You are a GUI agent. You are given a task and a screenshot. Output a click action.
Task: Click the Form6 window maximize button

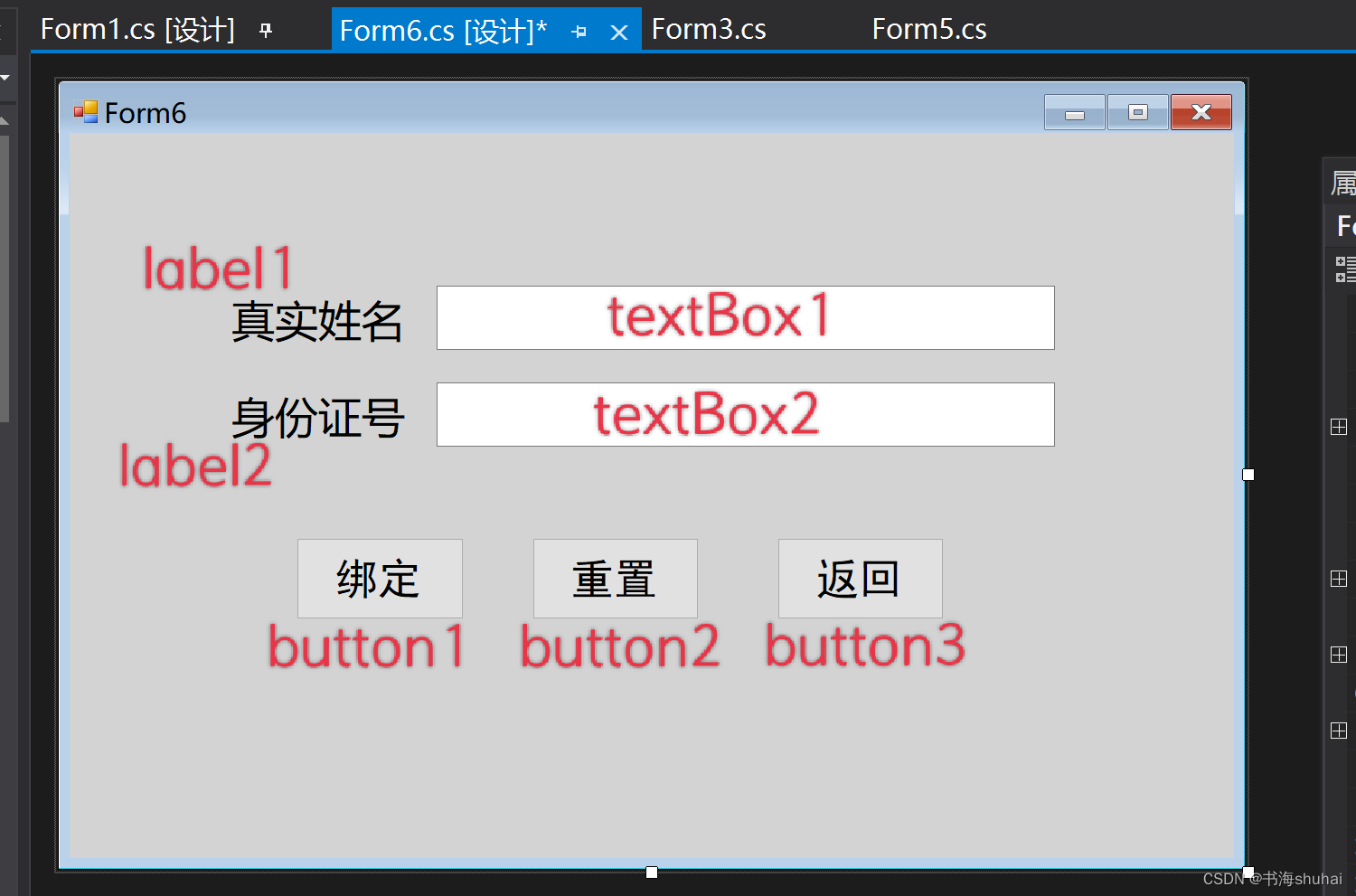coord(1138,112)
